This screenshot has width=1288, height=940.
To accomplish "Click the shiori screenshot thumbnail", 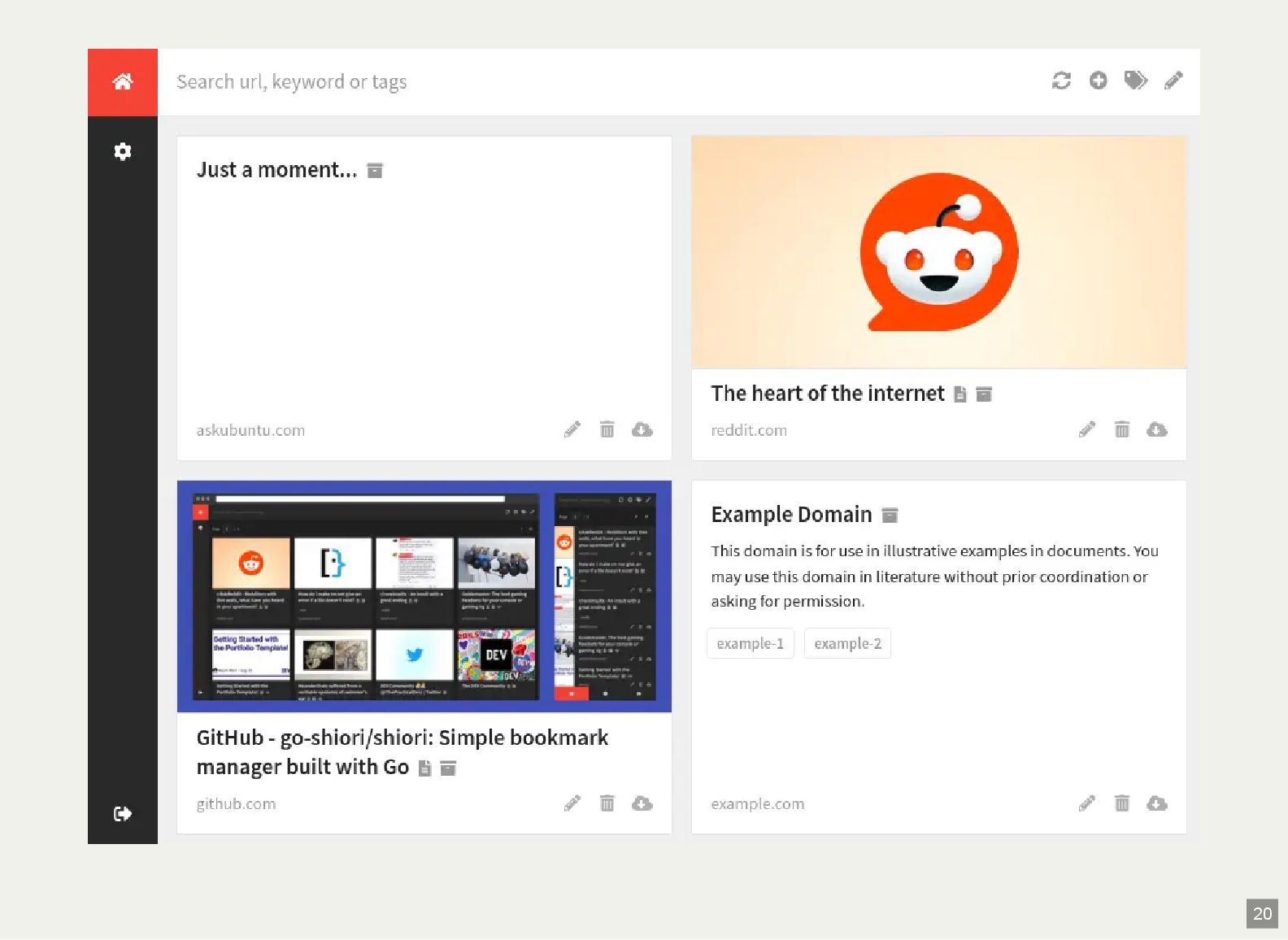I will [424, 596].
